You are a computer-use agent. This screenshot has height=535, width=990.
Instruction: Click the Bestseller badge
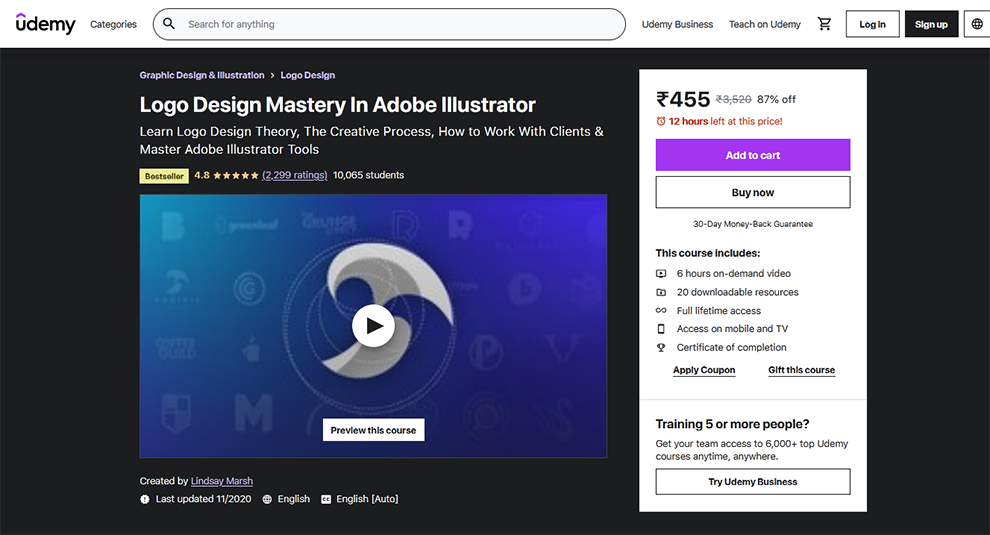164,176
